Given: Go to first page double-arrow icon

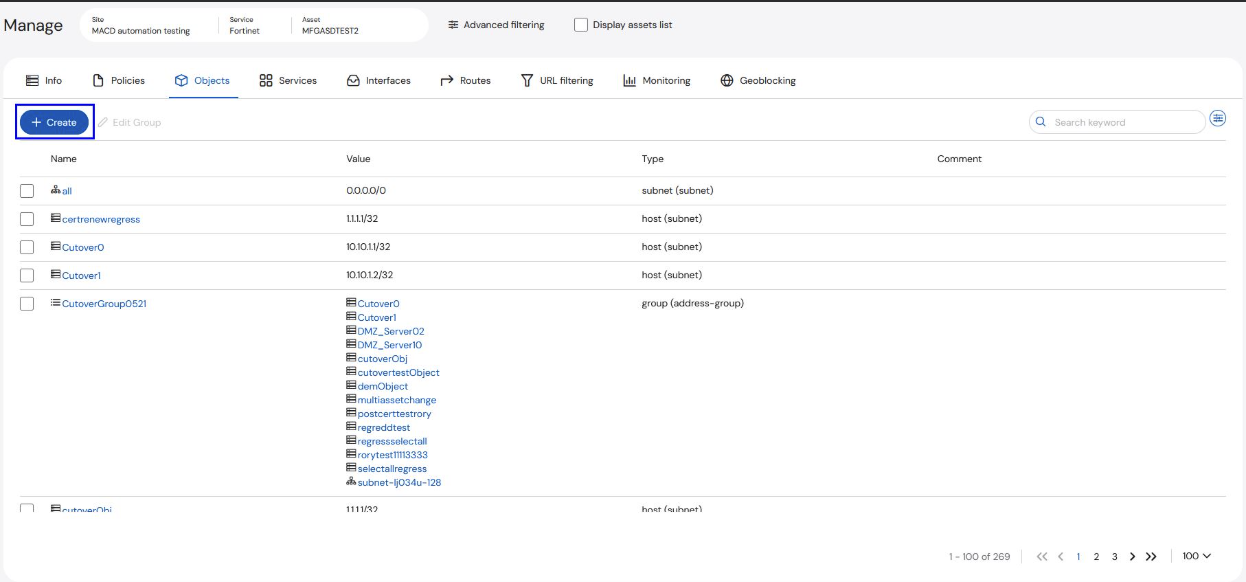Looking at the screenshot, I should tap(1042, 556).
